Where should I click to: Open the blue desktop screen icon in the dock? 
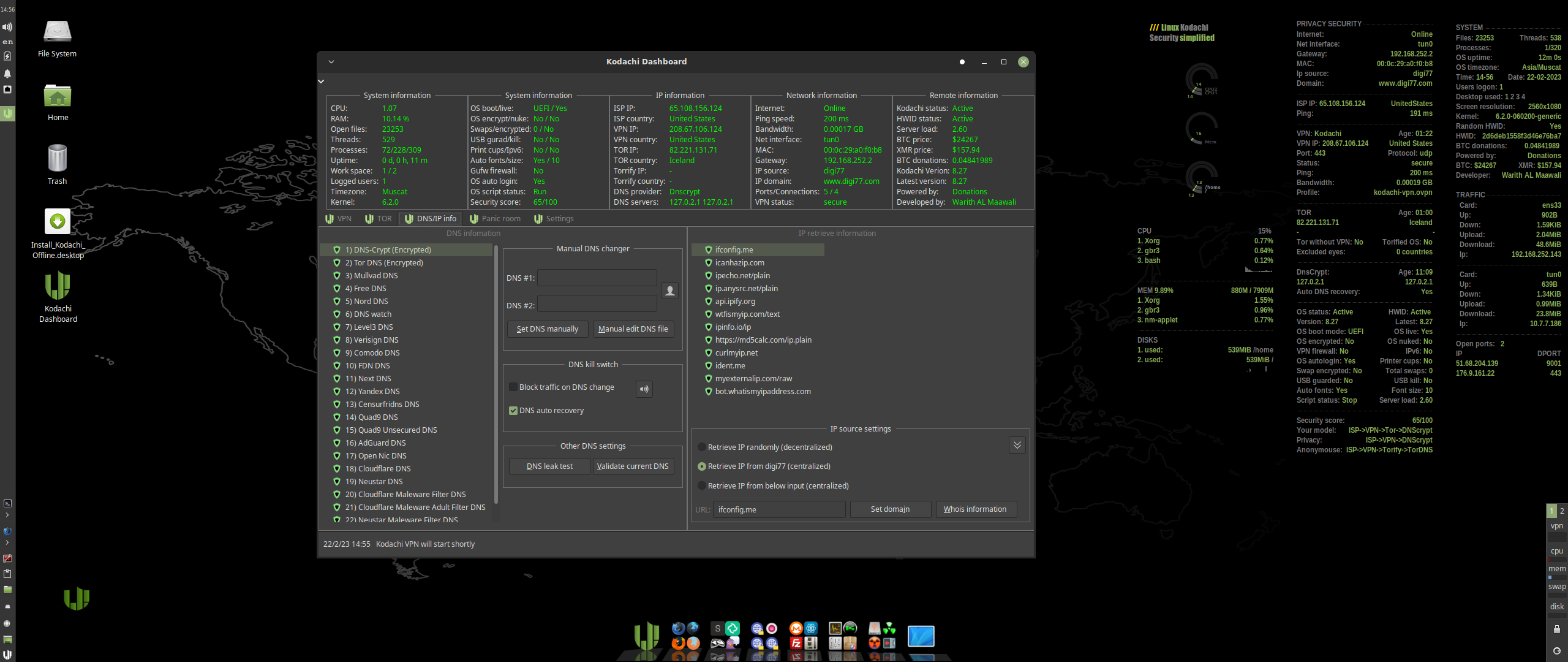click(x=921, y=636)
